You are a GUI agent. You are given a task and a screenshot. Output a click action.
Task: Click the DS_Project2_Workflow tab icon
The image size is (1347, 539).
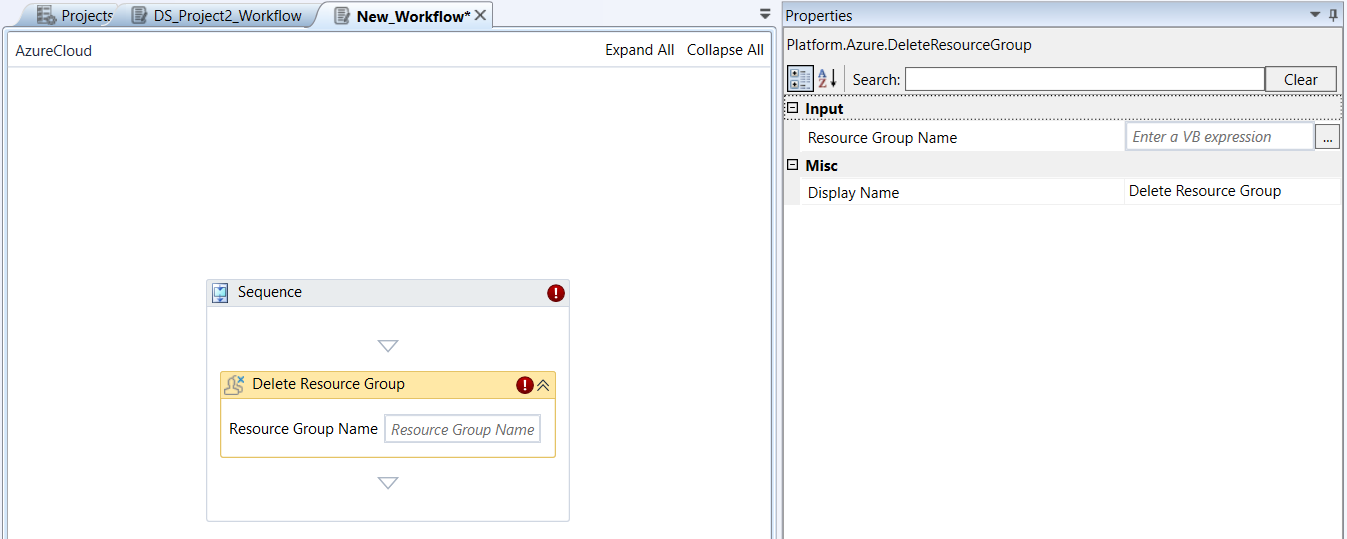point(140,15)
